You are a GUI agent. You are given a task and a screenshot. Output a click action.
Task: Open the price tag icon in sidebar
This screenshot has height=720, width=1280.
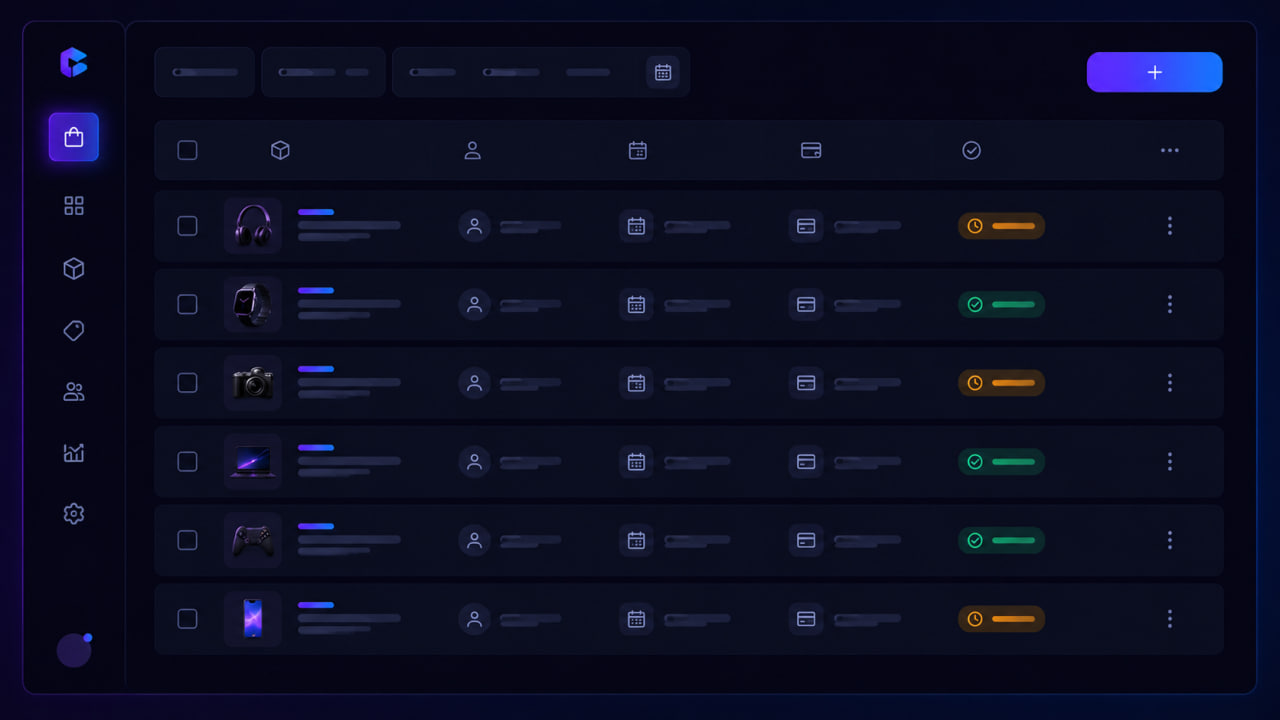[74, 331]
